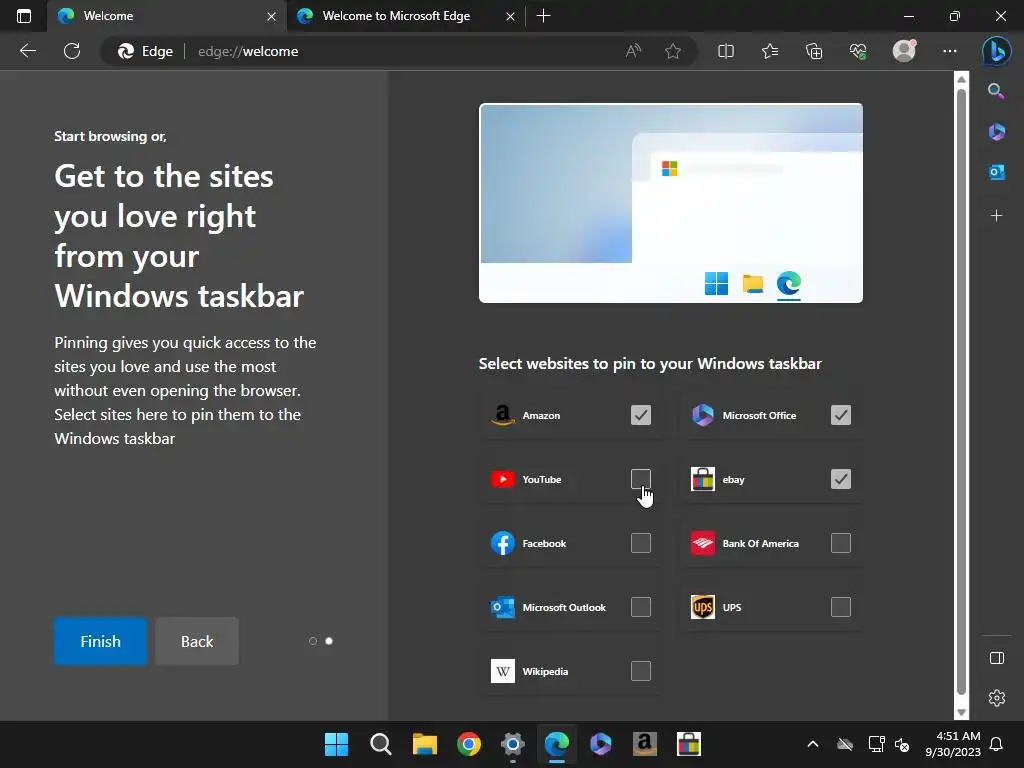Image resolution: width=1024 pixels, height=768 pixels.
Task: Add an app to sidebar with plus
Action: [x=997, y=216]
